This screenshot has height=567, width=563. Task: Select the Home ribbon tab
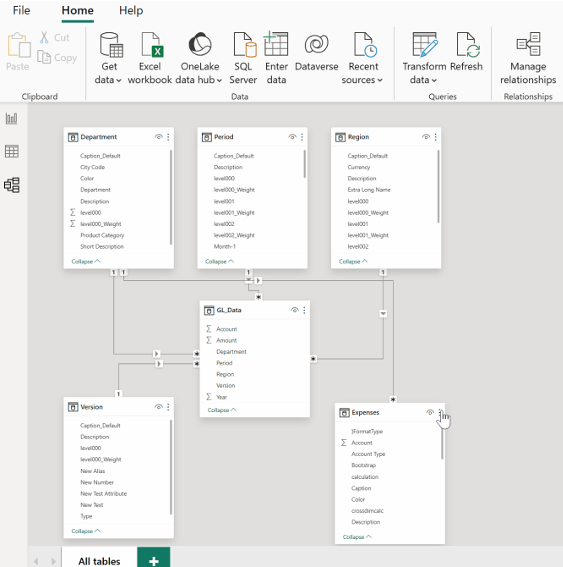coord(77,10)
